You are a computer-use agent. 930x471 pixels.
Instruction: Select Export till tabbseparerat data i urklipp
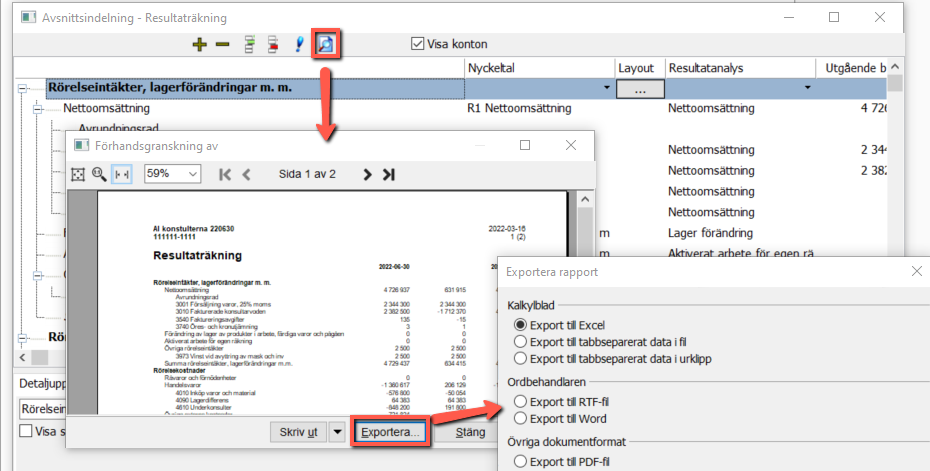520,358
